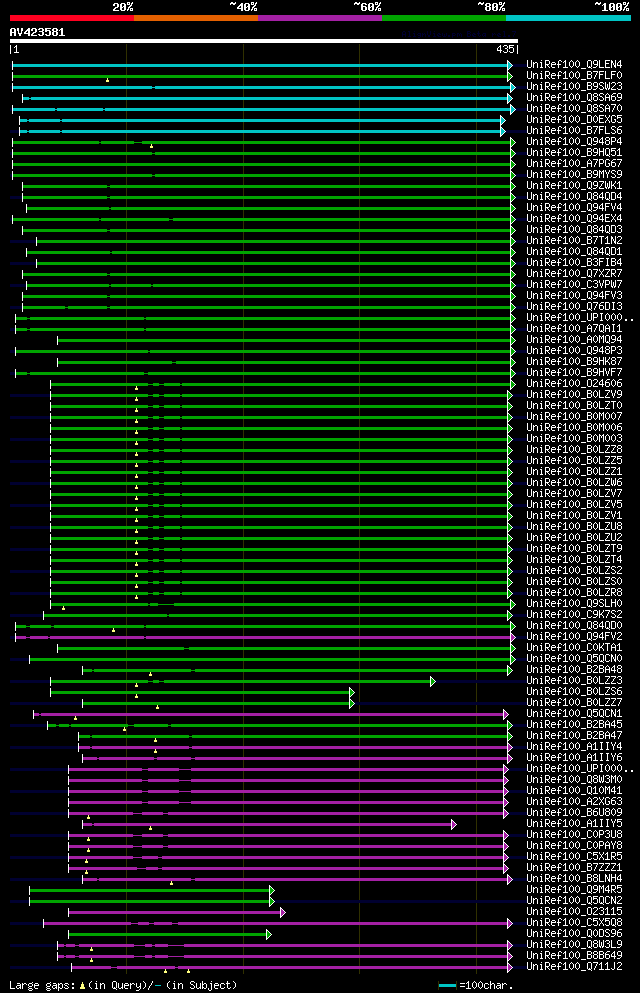The image size is (640, 993).
Task: Pick the UniRef100_O24606 label
Action: point(574,384)
